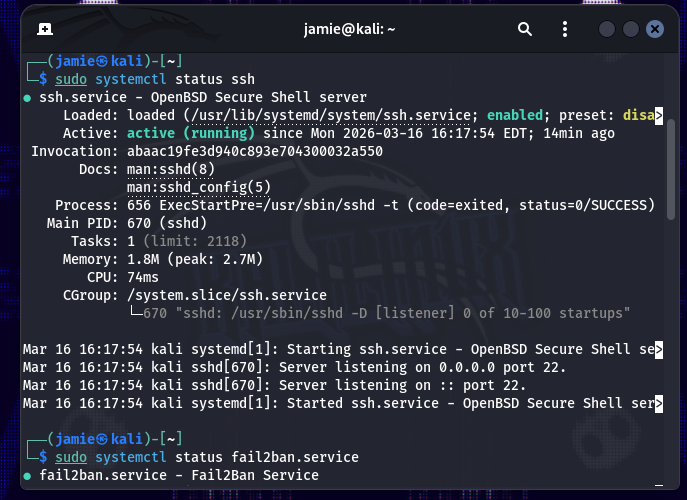Viewport: 687px width, 500px height.
Task: Open the three-dot terminal menu
Action: 565,29
